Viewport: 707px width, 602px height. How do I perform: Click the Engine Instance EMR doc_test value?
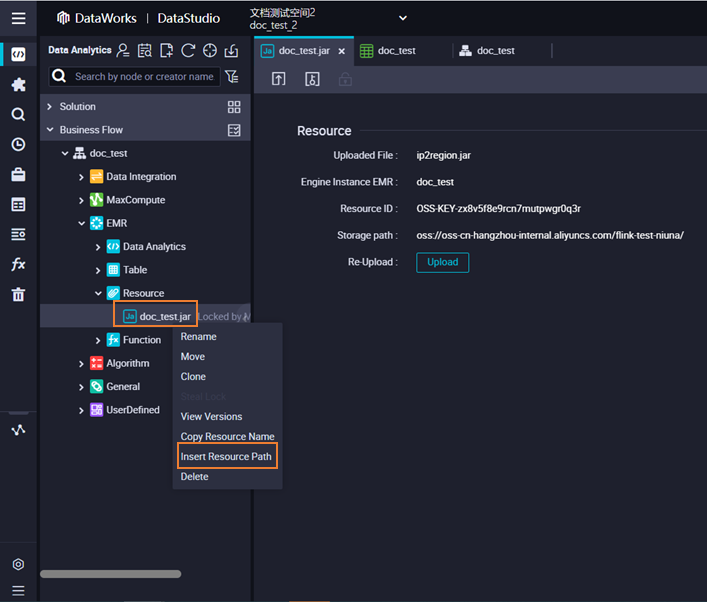[x=435, y=182]
